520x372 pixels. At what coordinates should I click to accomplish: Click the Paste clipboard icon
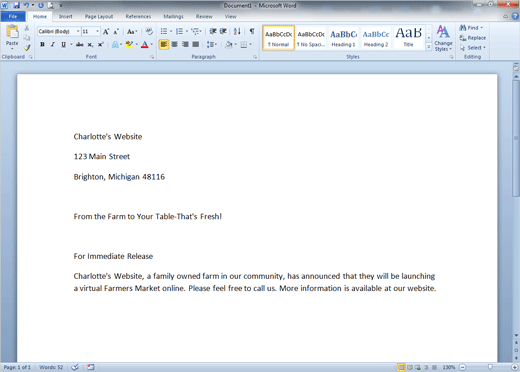click(x=12, y=32)
